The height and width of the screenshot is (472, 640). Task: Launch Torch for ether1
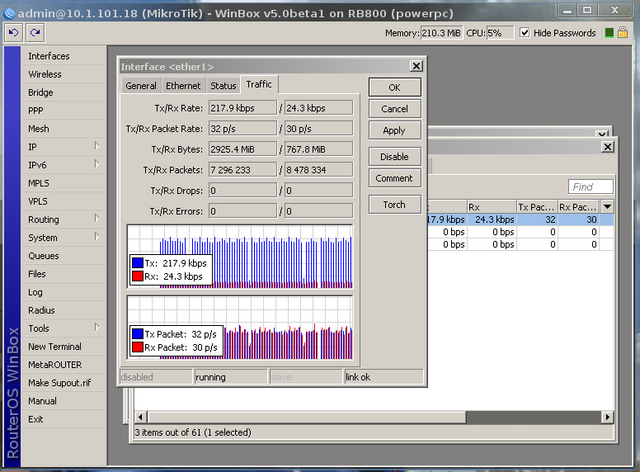pyautogui.click(x=394, y=205)
